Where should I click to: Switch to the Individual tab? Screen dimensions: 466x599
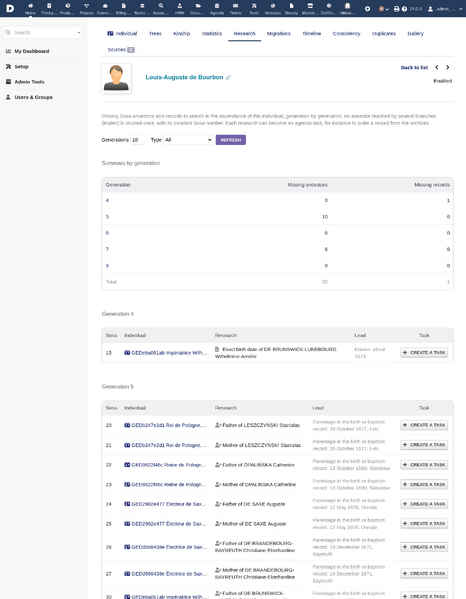[122, 34]
